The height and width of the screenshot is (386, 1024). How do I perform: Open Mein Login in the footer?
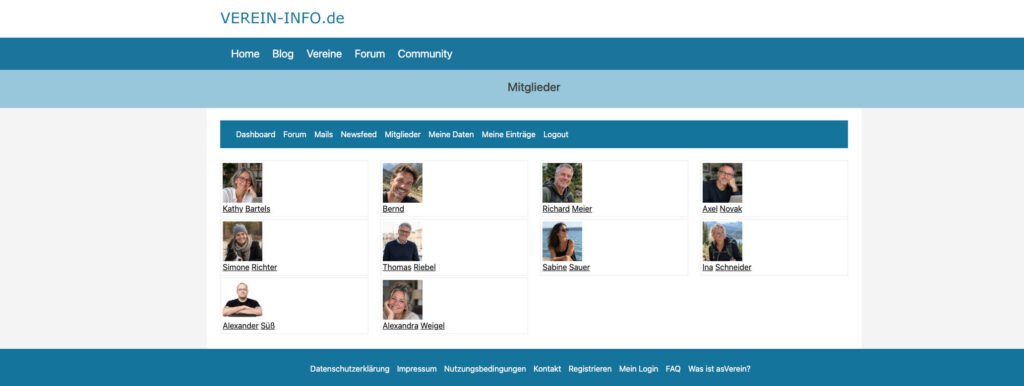tap(638, 369)
